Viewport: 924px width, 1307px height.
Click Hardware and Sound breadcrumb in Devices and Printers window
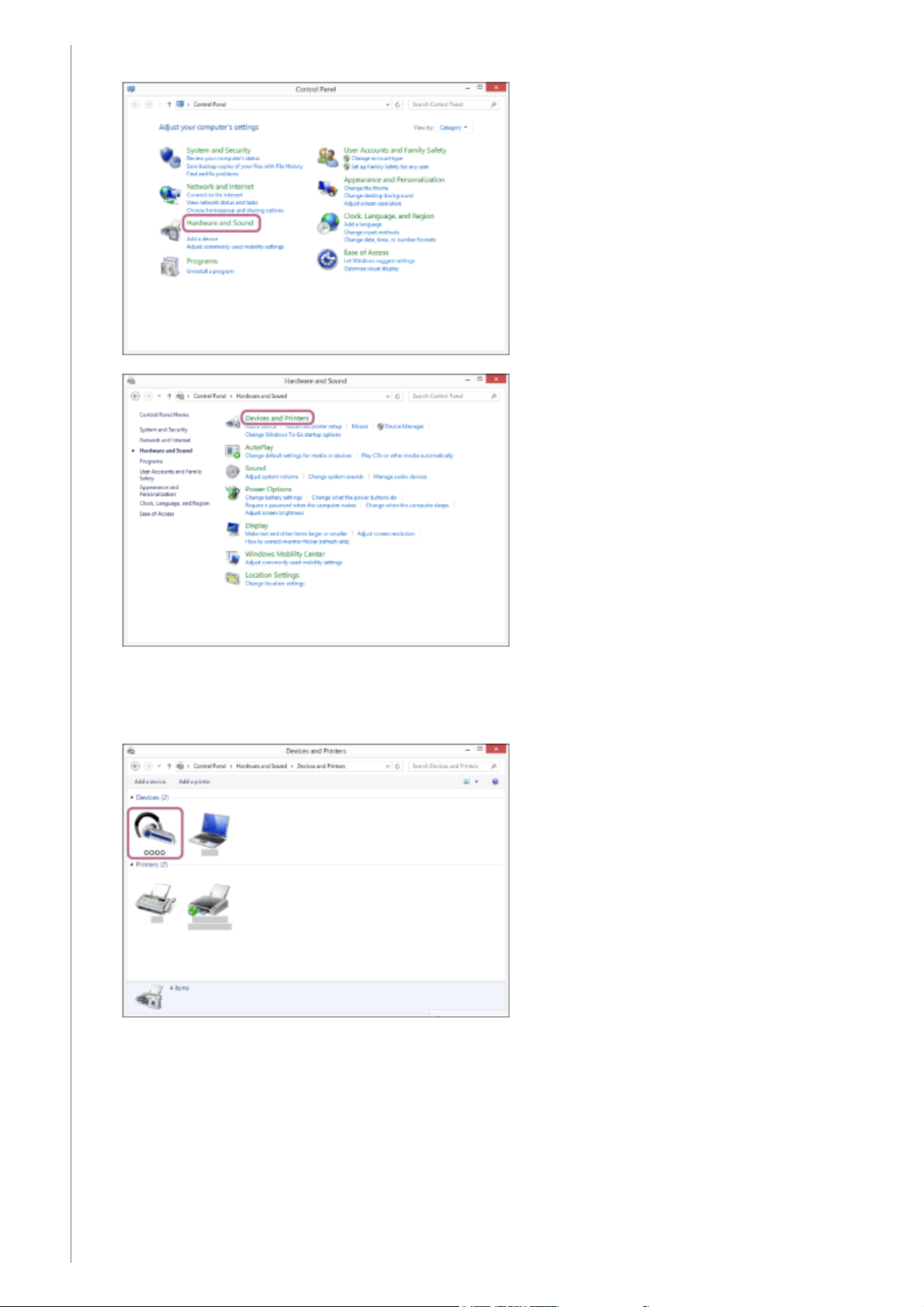261,766
